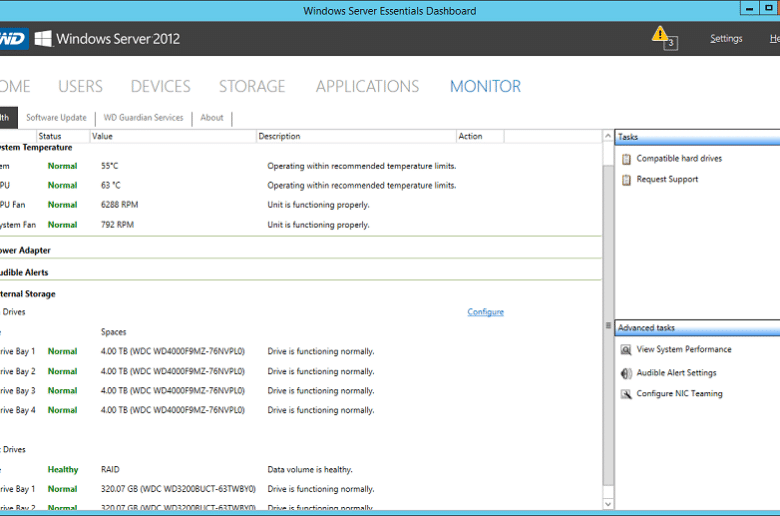This screenshot has height=516, width=780.
Task: Click the vertical scrollbar thumb of the health list
Action: [x=608, y=326]
